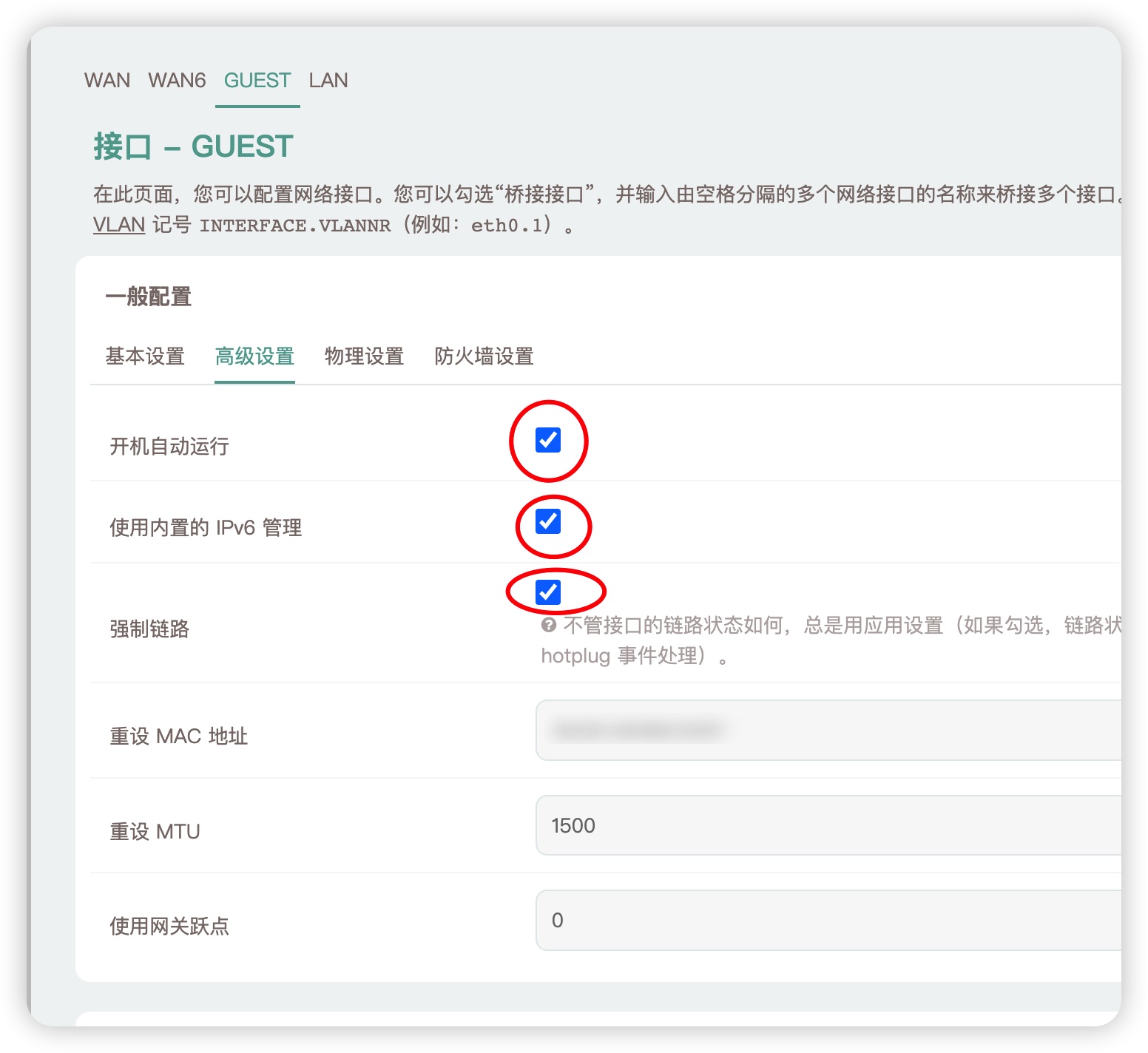Switch to the GUEST interface tab

pos(257,81)
